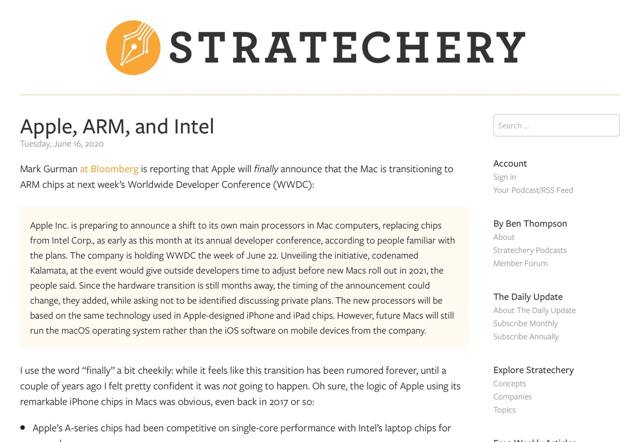The image size is (640, 442).
Task: Open the Apple, ARM, and Intel article title
Action: (x=117, y=127)
